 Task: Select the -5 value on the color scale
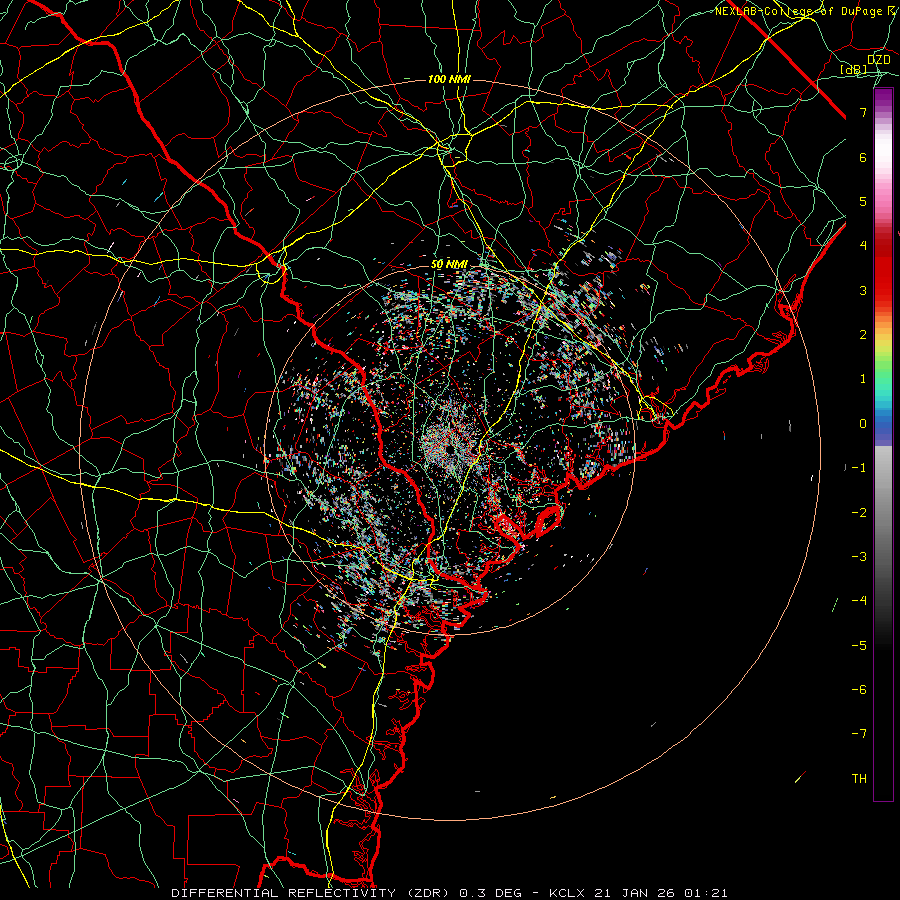[x=859, y=646]
